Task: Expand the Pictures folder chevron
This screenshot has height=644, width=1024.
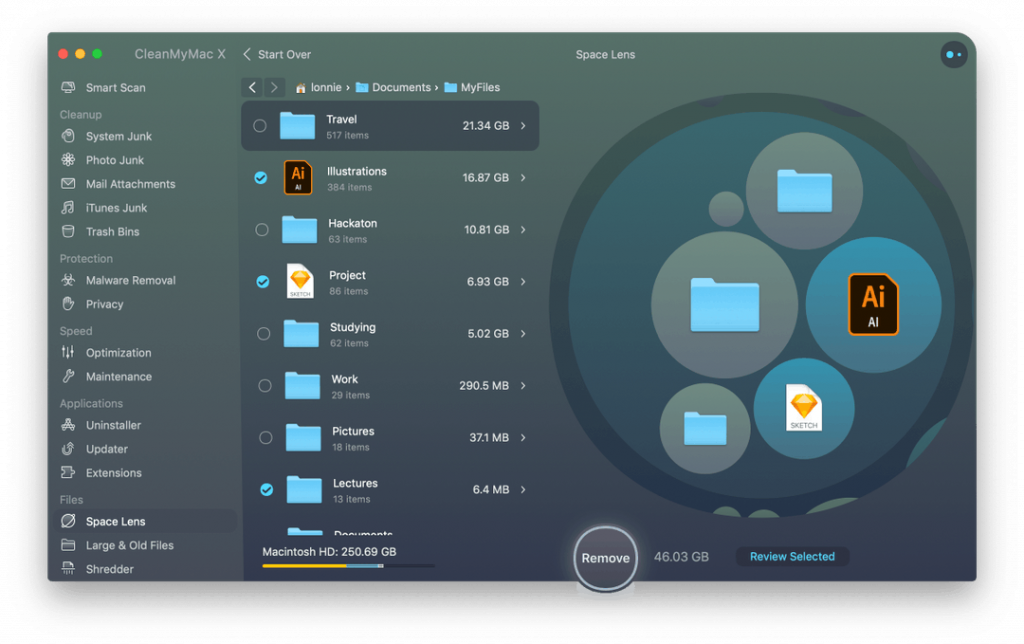Action: pos(523,438)
